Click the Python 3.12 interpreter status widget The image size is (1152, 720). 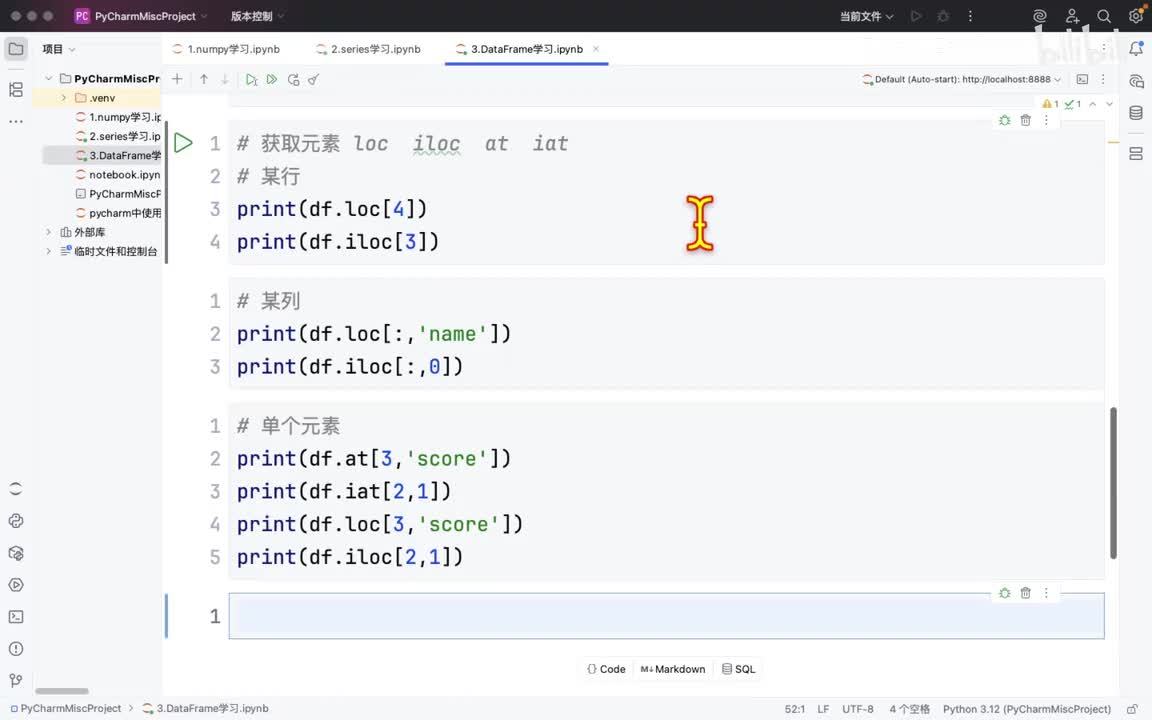[1026, 709]
